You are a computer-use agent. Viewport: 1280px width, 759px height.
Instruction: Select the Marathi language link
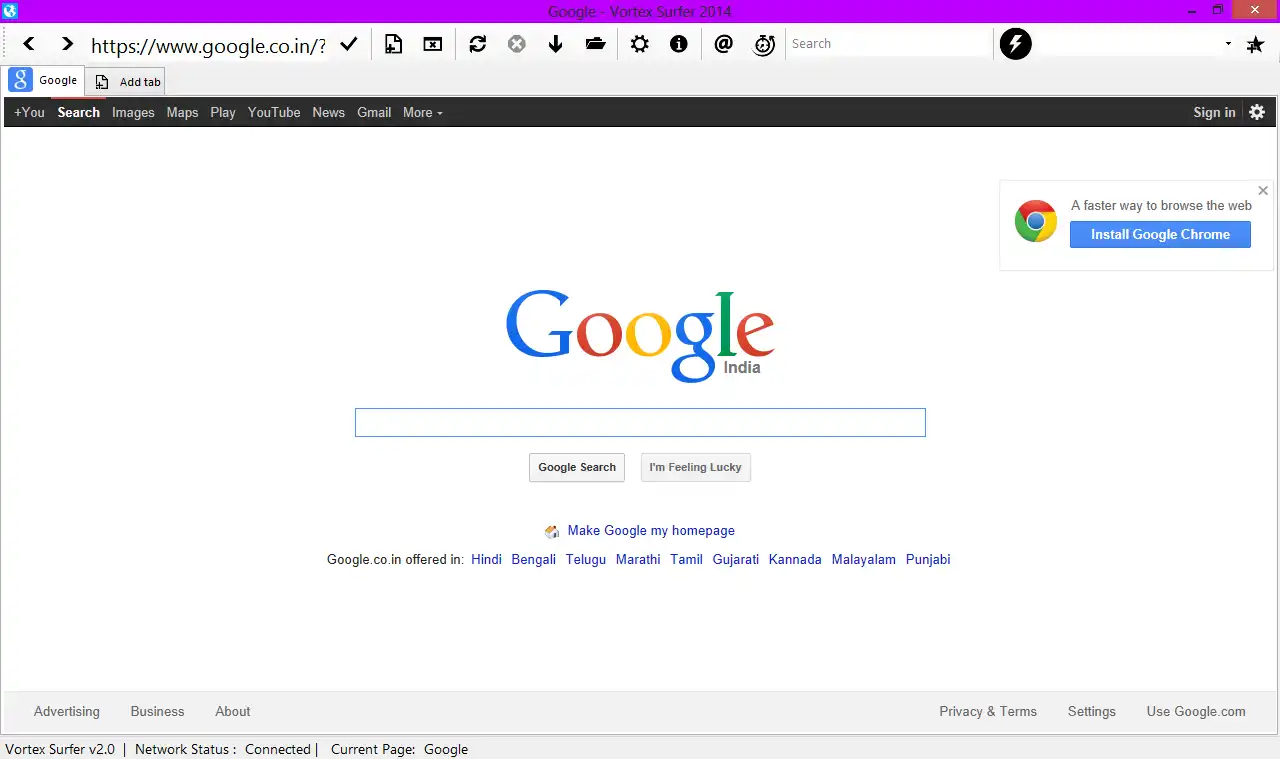click(638, 559)
